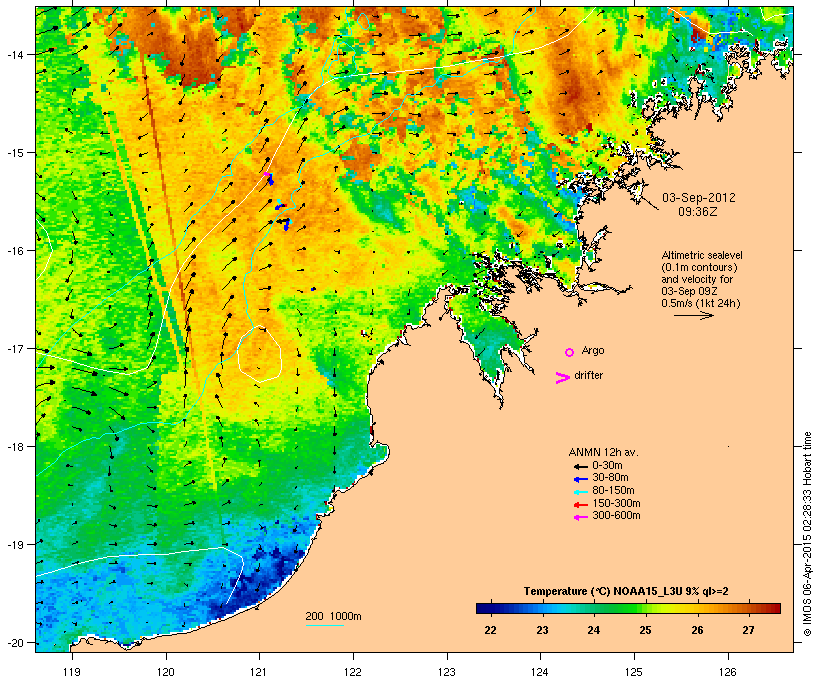
Task: Click the magenta drifter legend marker
Action: (x=562, y=378)
